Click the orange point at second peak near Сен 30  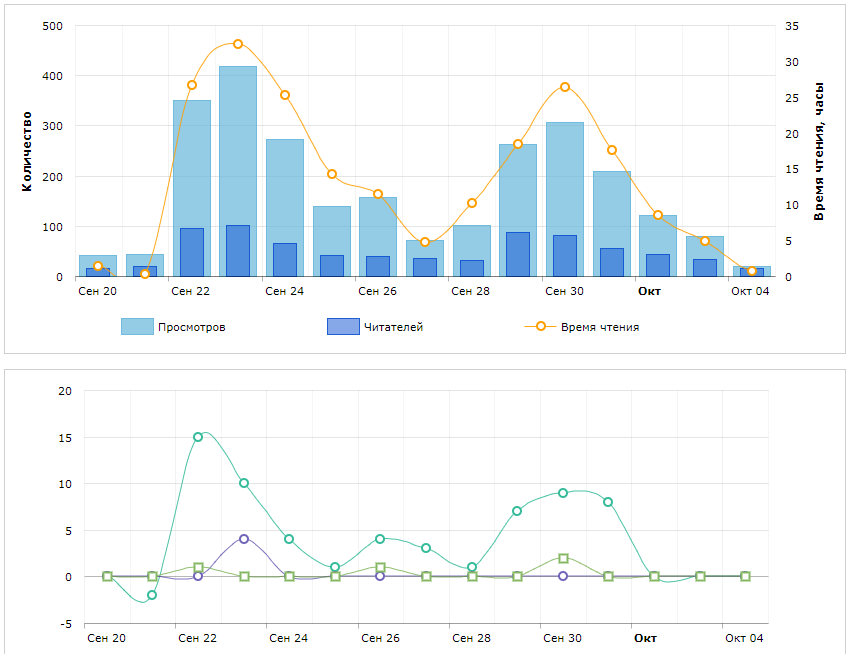pyautogui.click(x=565, y=87)
